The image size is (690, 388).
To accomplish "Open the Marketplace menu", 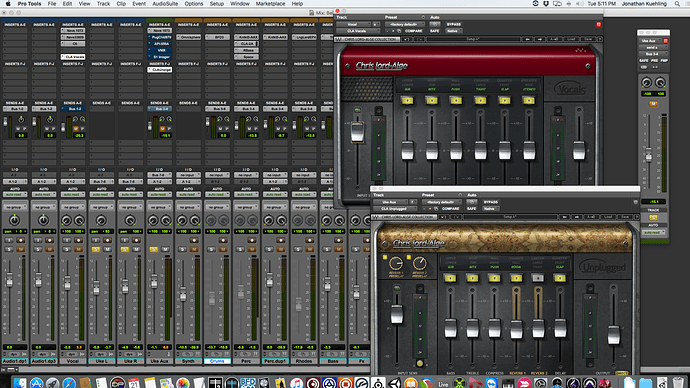I will tap(270, 4).
